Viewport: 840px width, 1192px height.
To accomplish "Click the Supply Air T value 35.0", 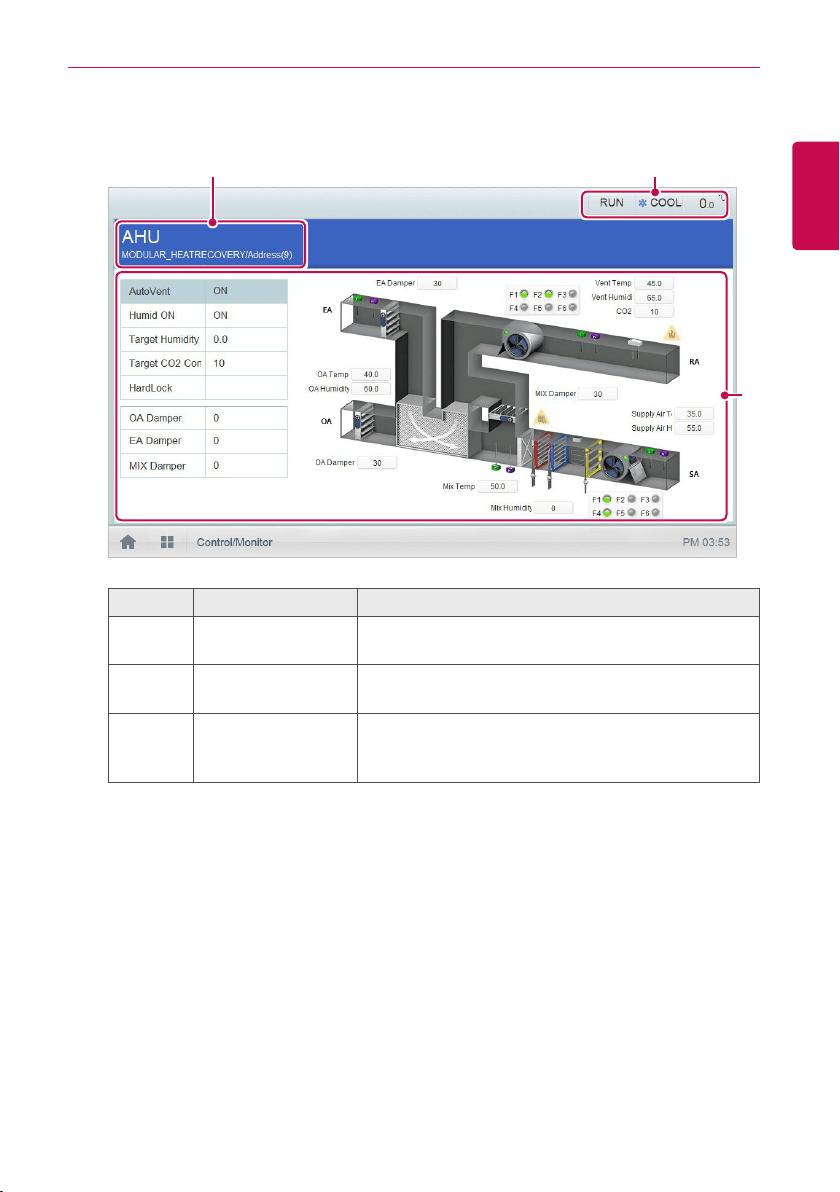I will tap(694, 414).
